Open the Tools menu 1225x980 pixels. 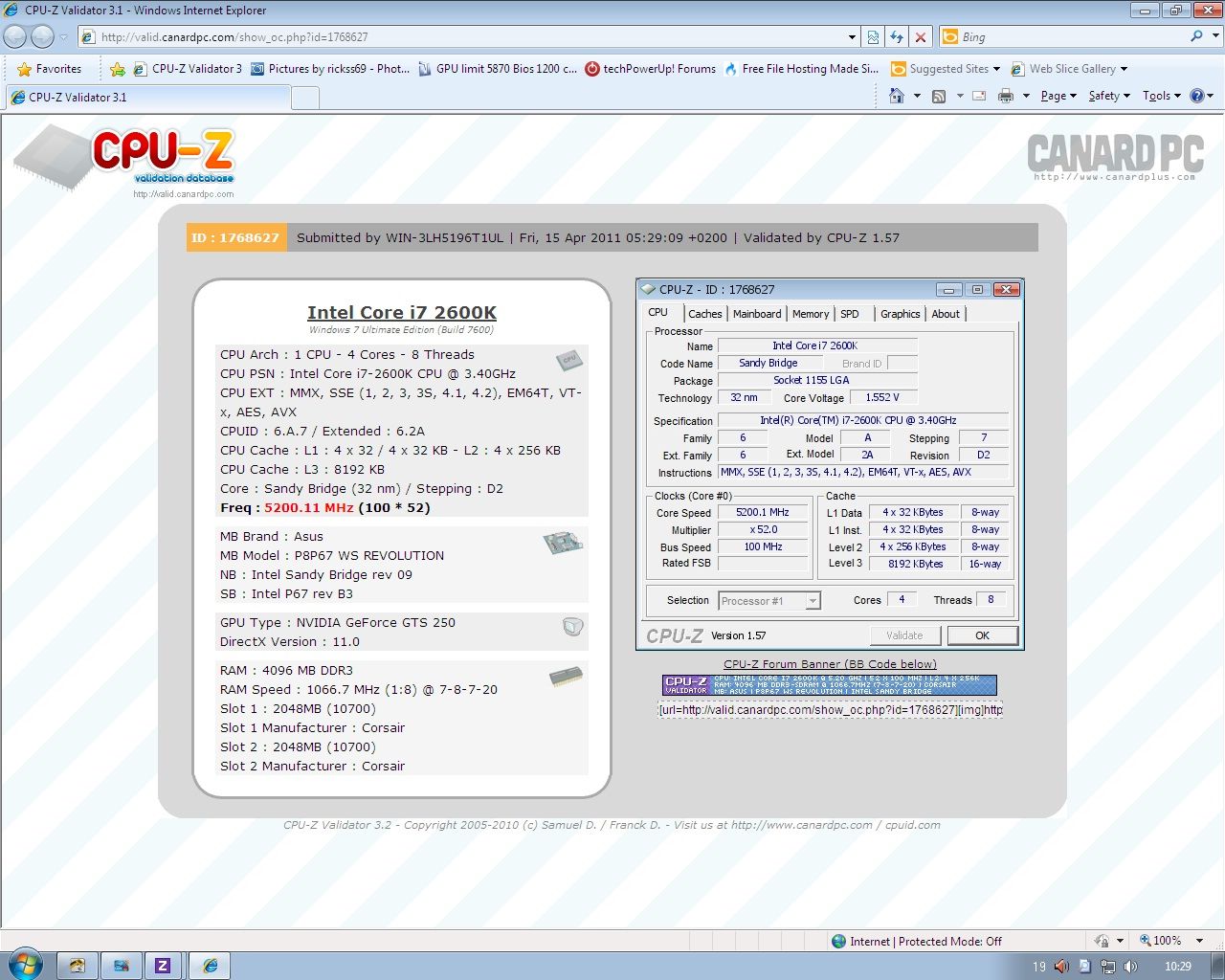1162,96
